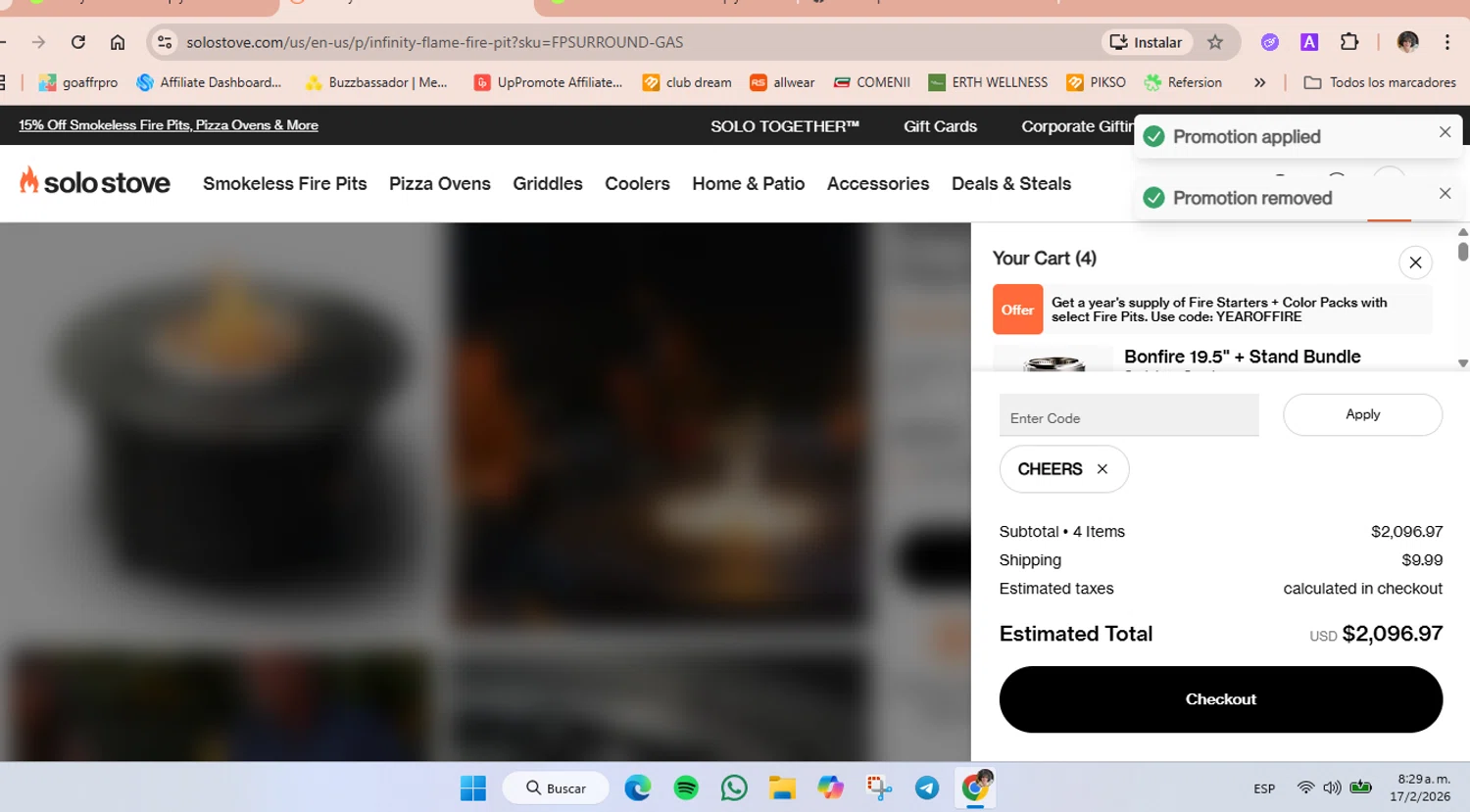Open the Smokeless Fire Pits menu
The image size is (1470, 812).
click(285, 183)
